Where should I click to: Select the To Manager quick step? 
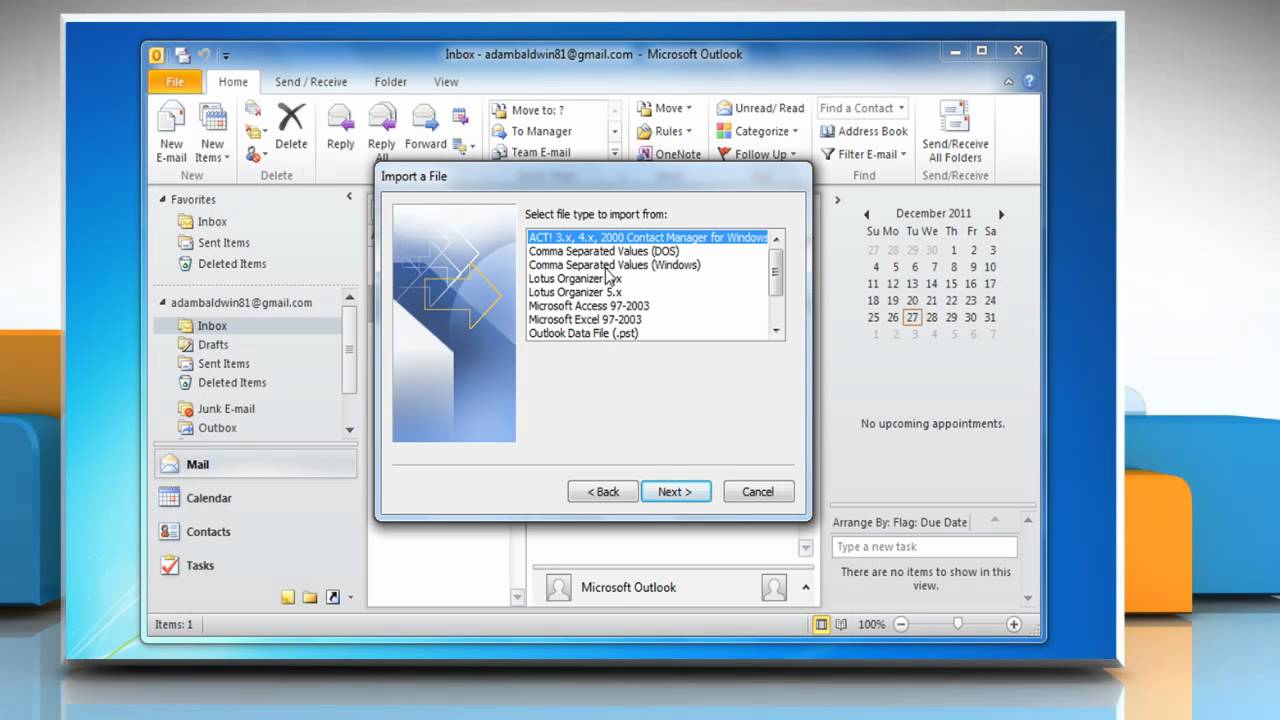point(548,131)
